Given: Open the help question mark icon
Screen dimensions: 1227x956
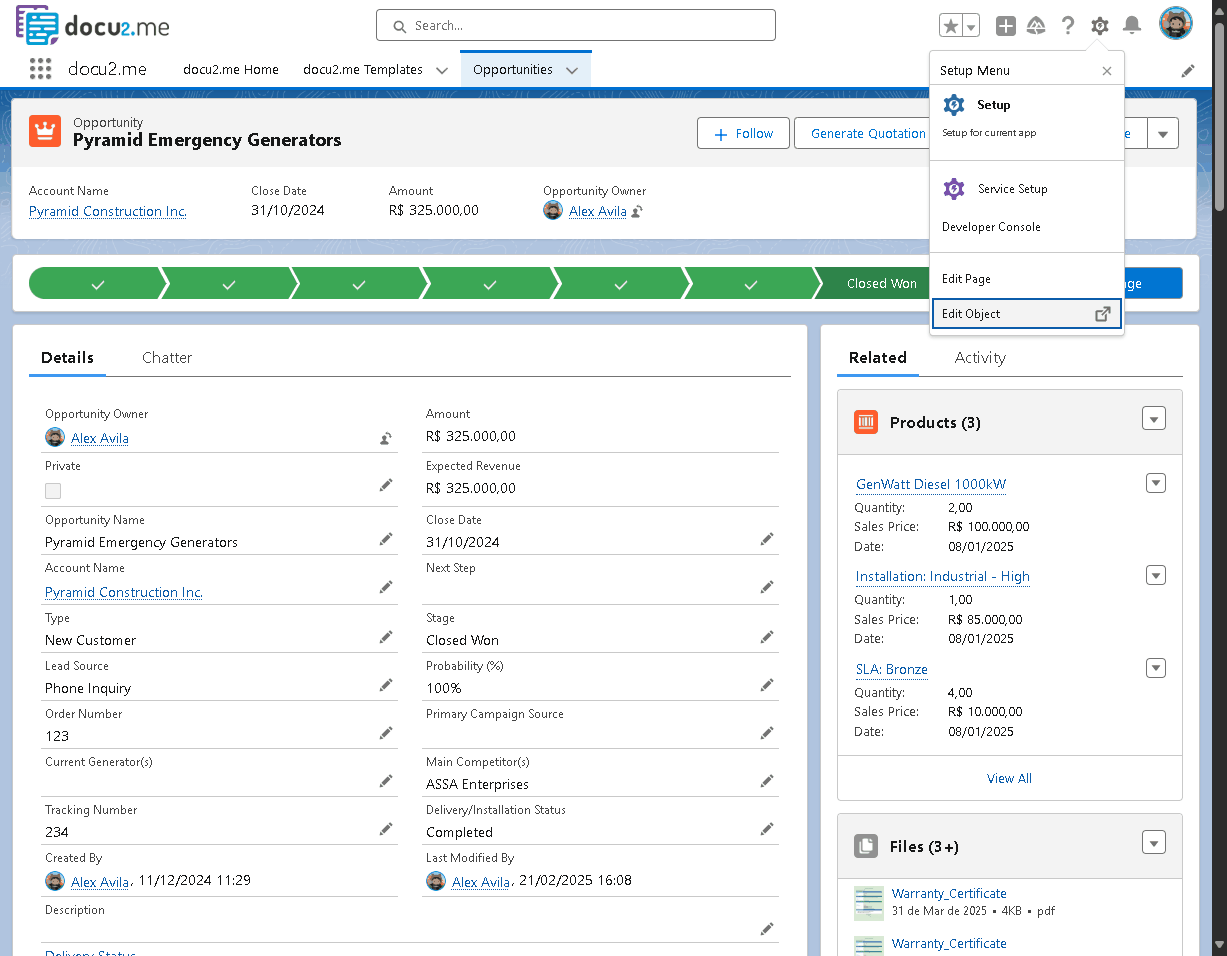Looking at the screenshot, I should 1068,26.
